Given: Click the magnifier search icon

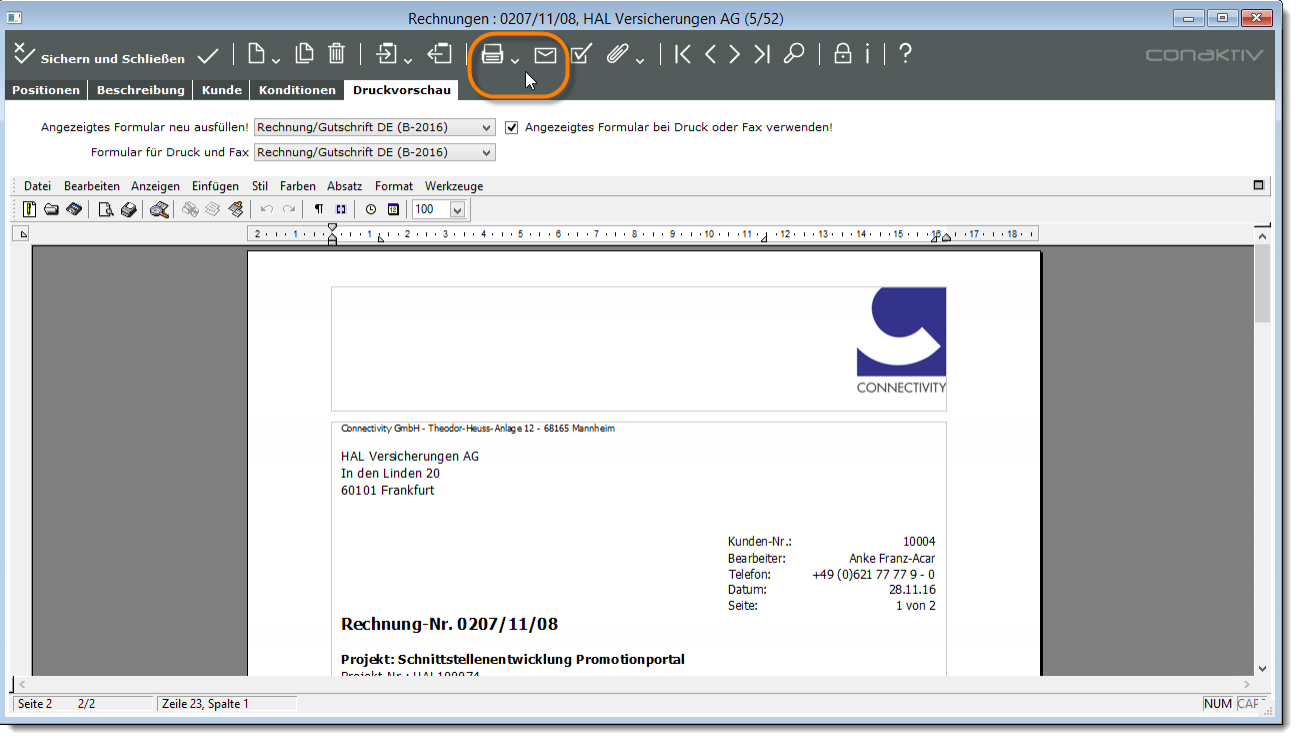Looking at the screenshot, I should [794, 54].
